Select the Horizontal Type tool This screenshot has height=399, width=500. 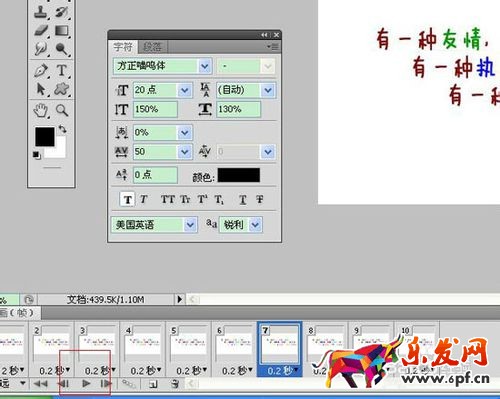coord(62,70)
